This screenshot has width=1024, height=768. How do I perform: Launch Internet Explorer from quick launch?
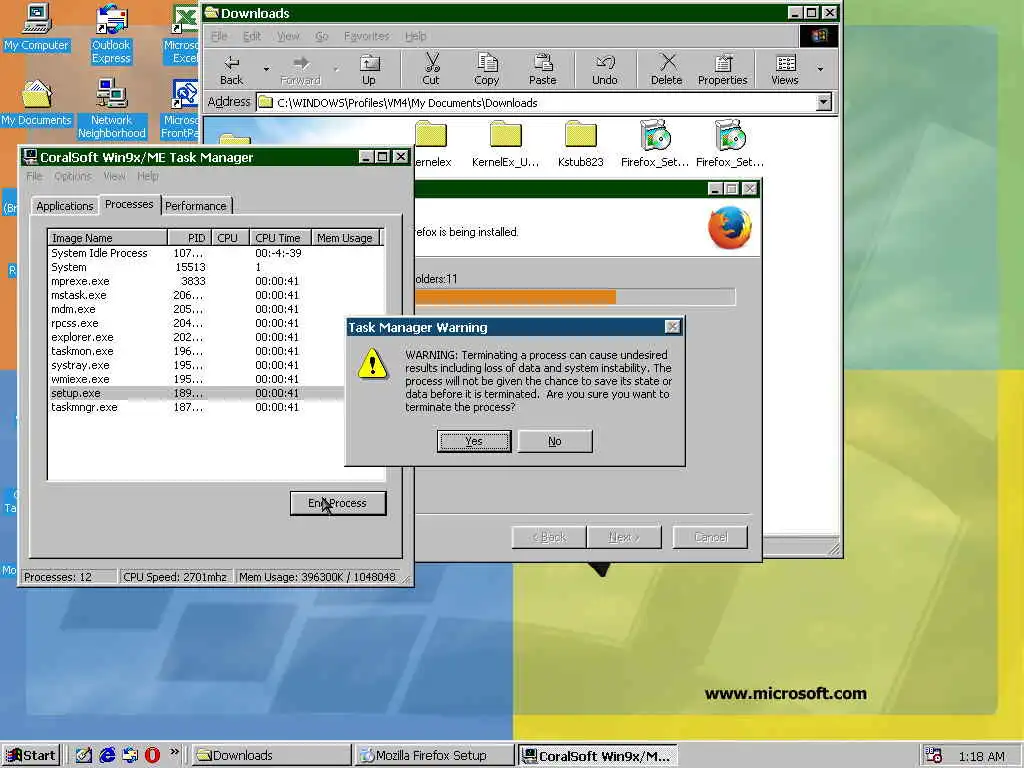pyautogui.click(x=106, y=755)
